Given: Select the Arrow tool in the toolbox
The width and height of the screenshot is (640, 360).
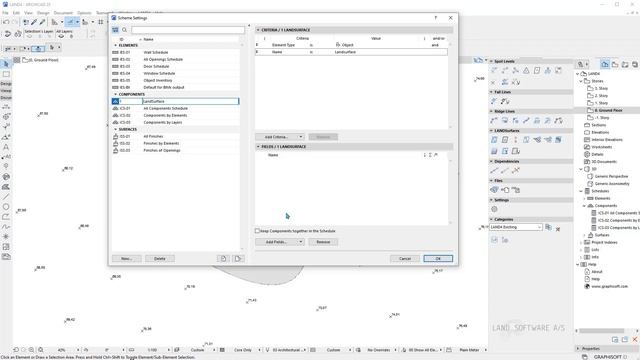Looking at the screenshot, I should pyautogui.click(x=6, y=64).
